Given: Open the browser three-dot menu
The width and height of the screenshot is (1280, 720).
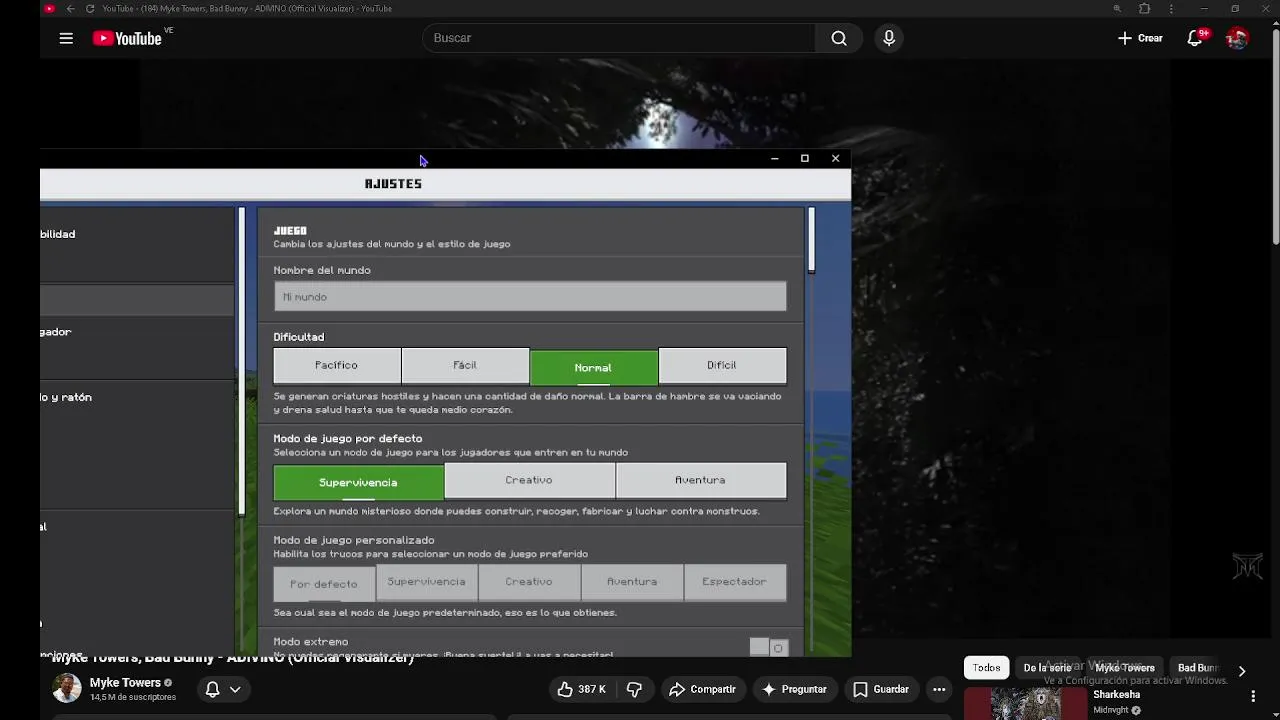Looking at the screenshot, I should click(x=1171, y=8).
